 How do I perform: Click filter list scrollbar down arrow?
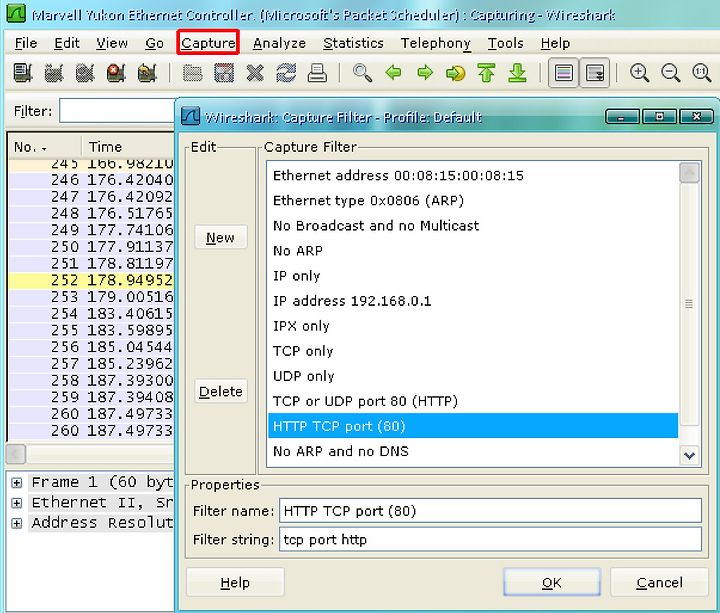point(689,456)
